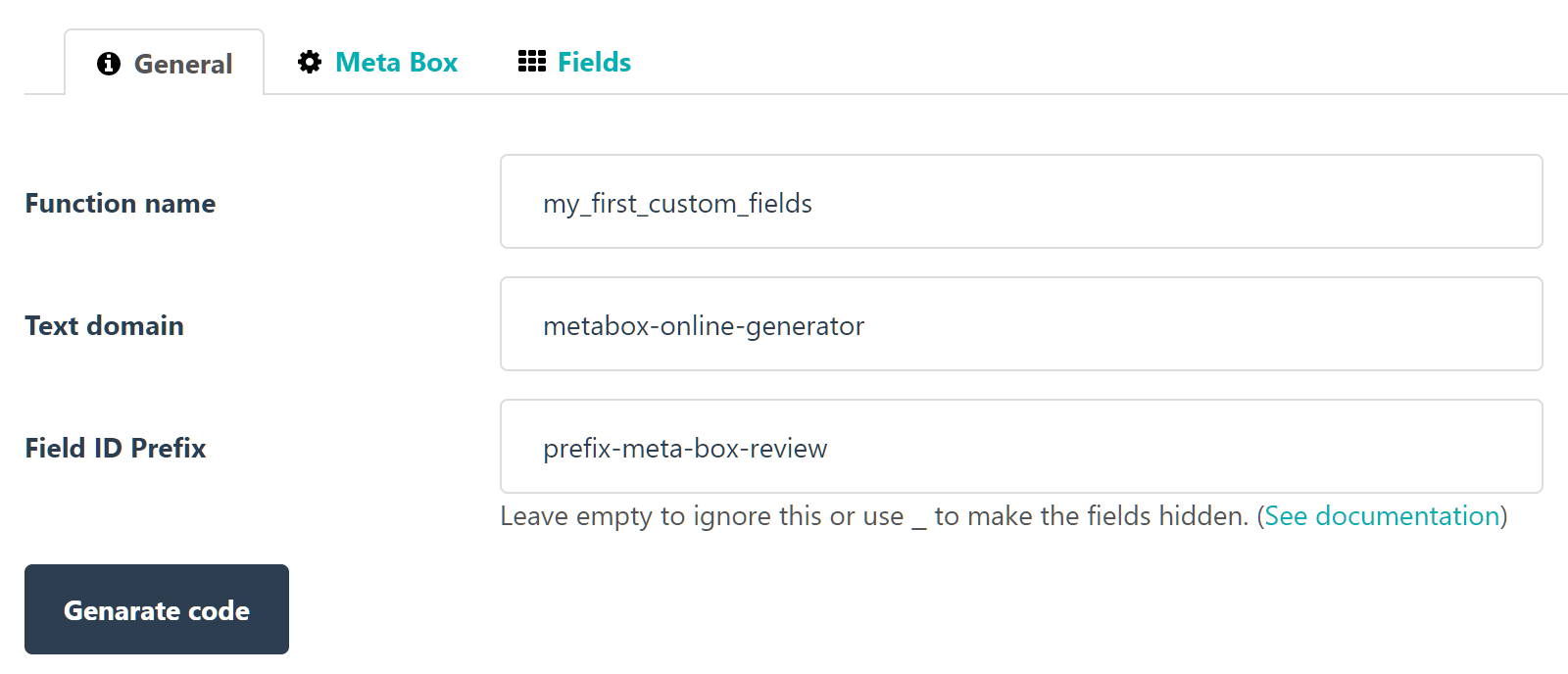The width and height of the screenshot is (1568, 674).
Task: Click the "Field ID Prefix" label text
Action: (116, 449)
